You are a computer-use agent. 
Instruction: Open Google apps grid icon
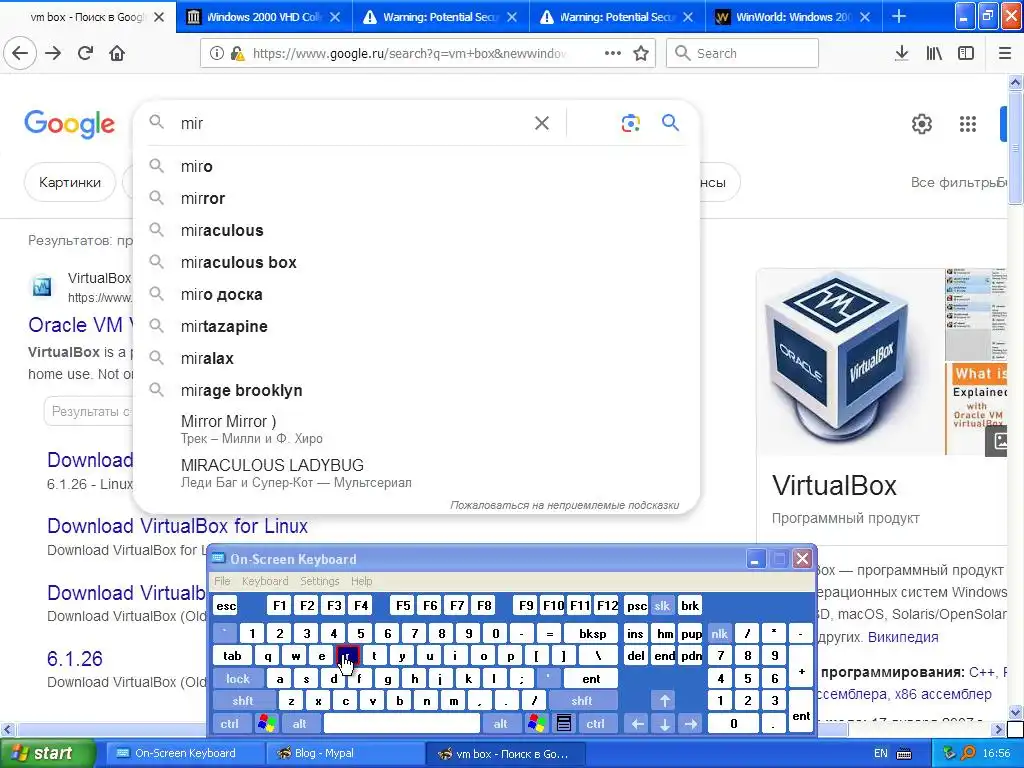coord(967,123)
